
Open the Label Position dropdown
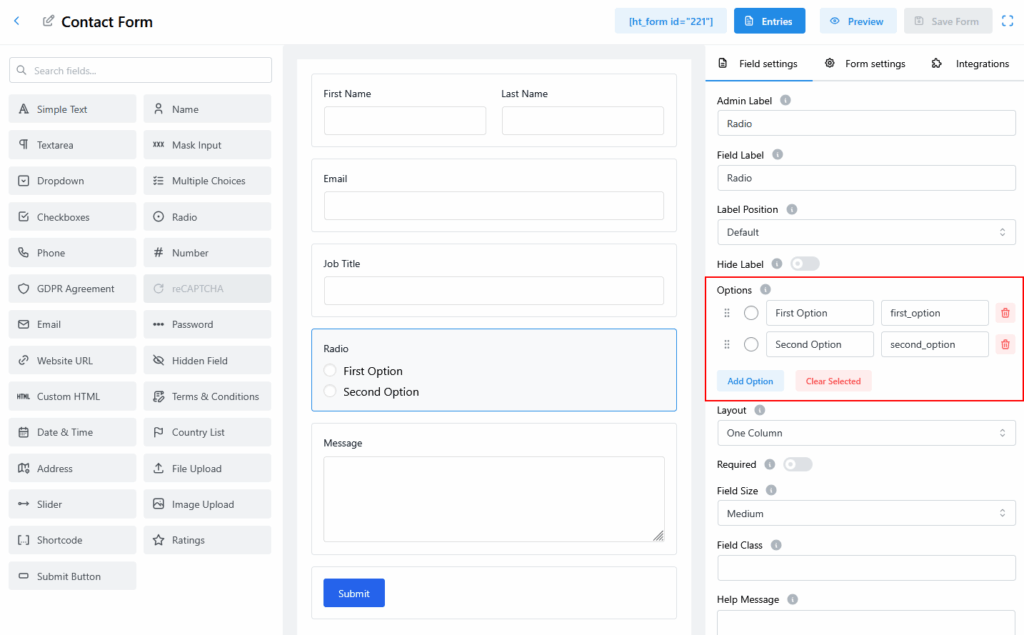pos(866,232)
